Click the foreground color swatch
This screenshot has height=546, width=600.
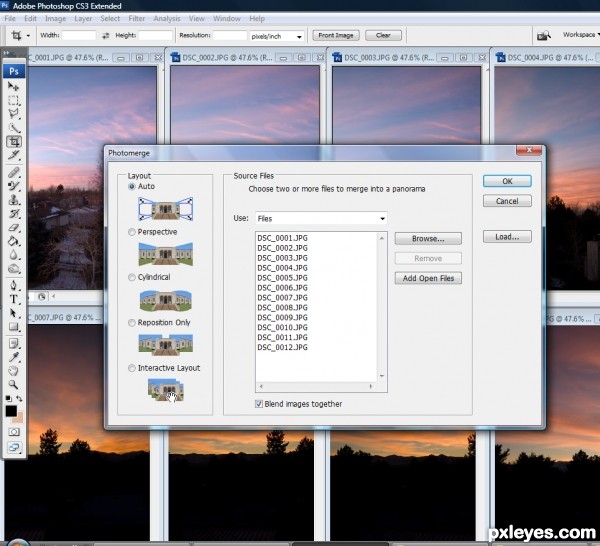tap(11, 411)
